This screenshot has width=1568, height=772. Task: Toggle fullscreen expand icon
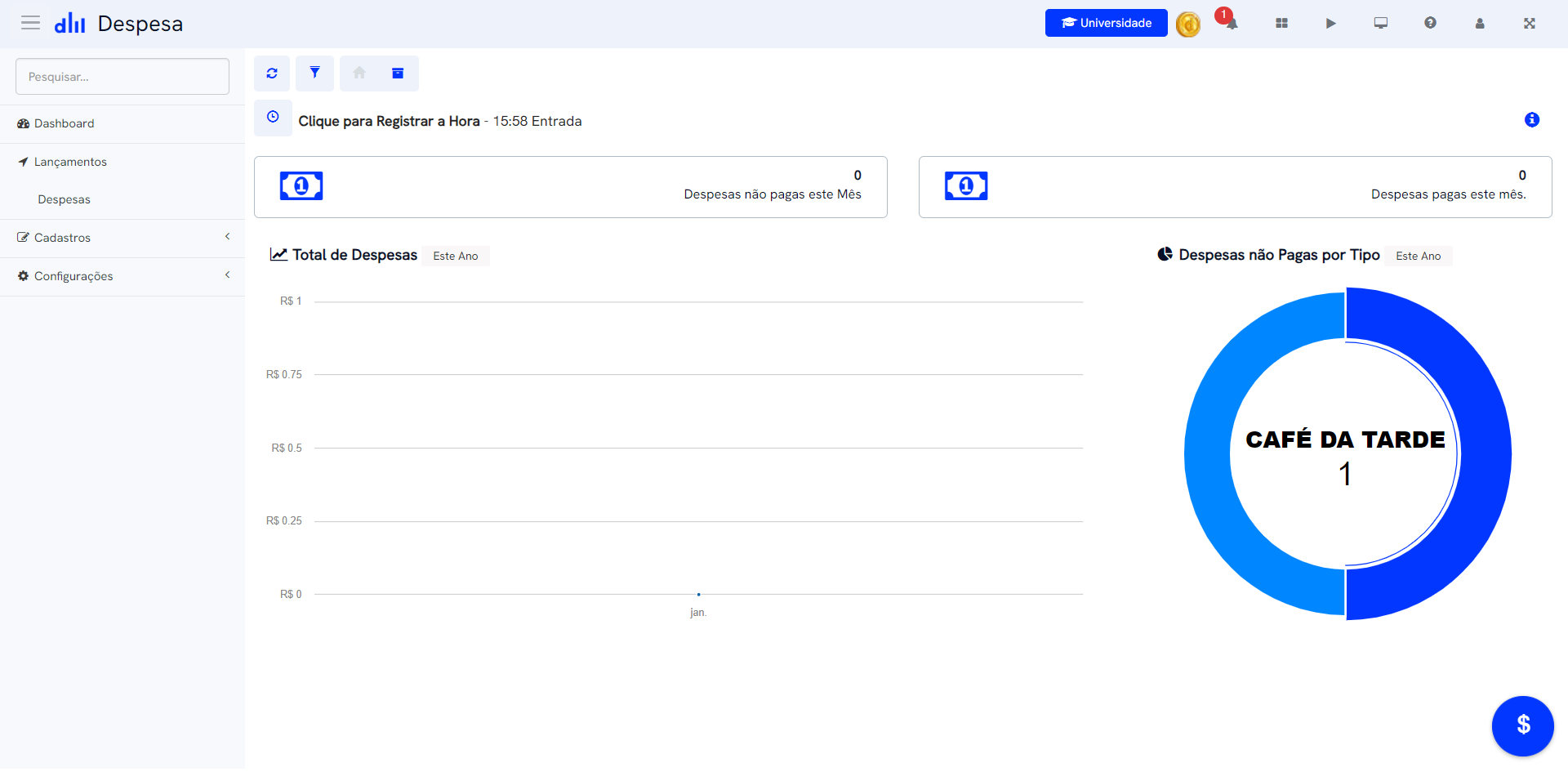click(x=1529, y=24)
